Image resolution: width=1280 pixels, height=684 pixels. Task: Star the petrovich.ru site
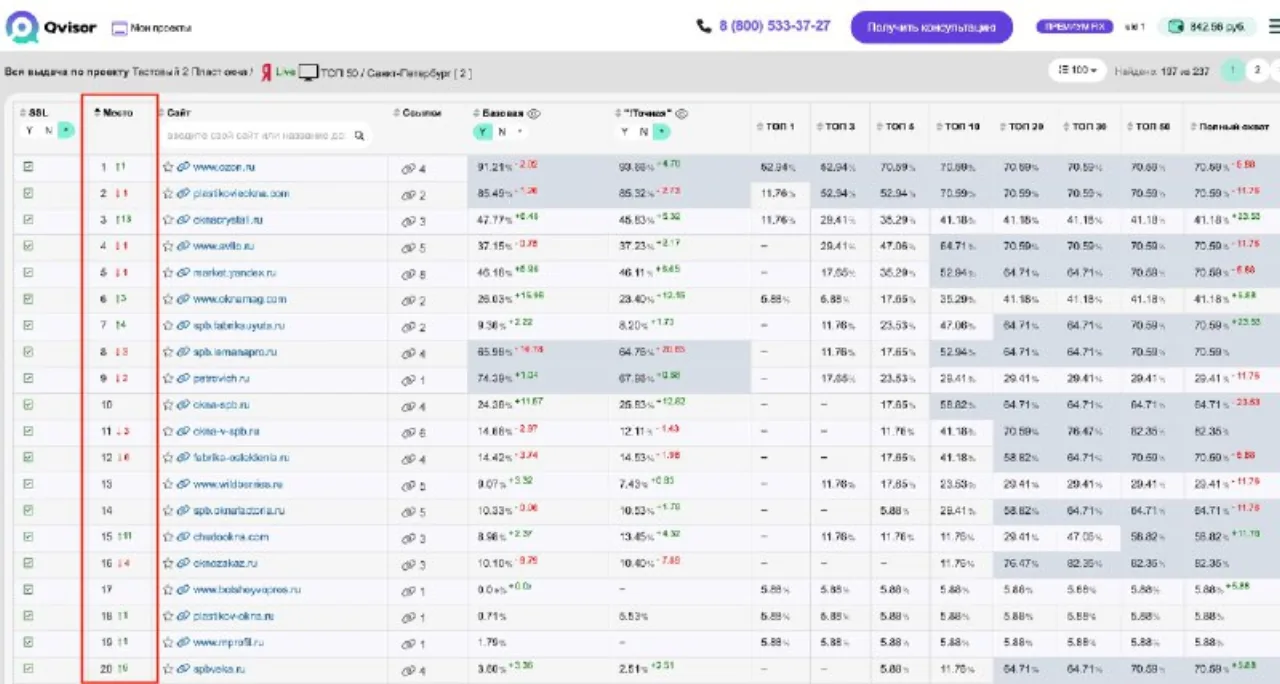point(168,378)
